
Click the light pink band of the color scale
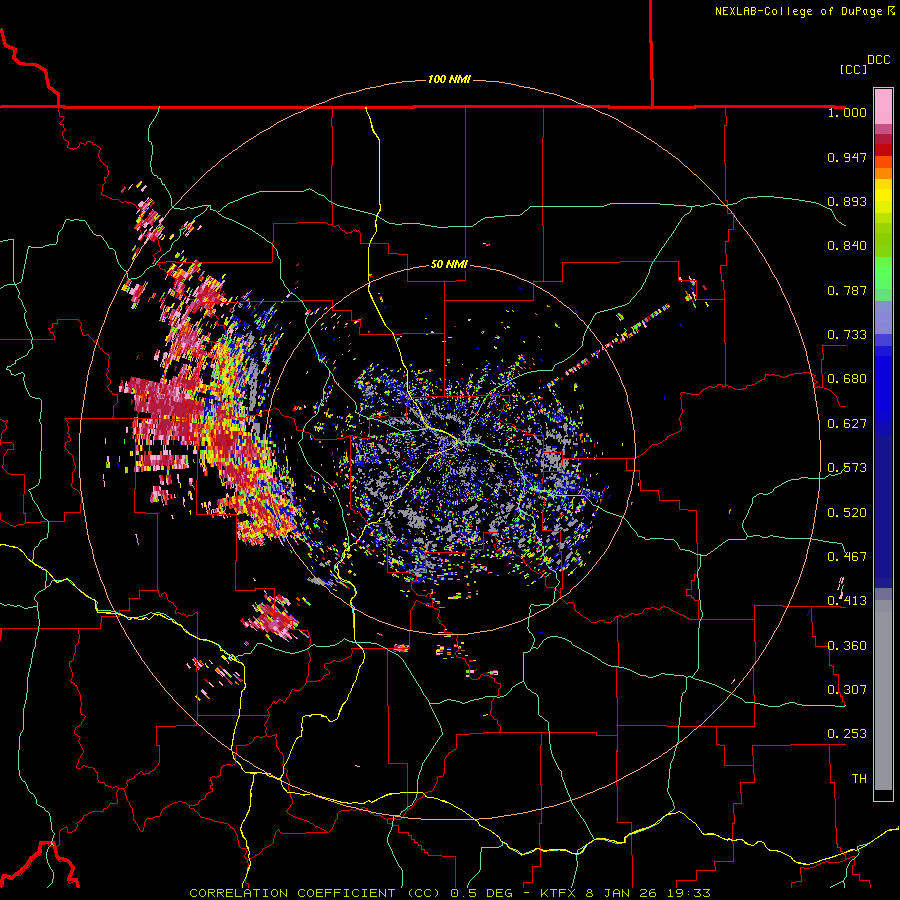[x=883, y=106]
